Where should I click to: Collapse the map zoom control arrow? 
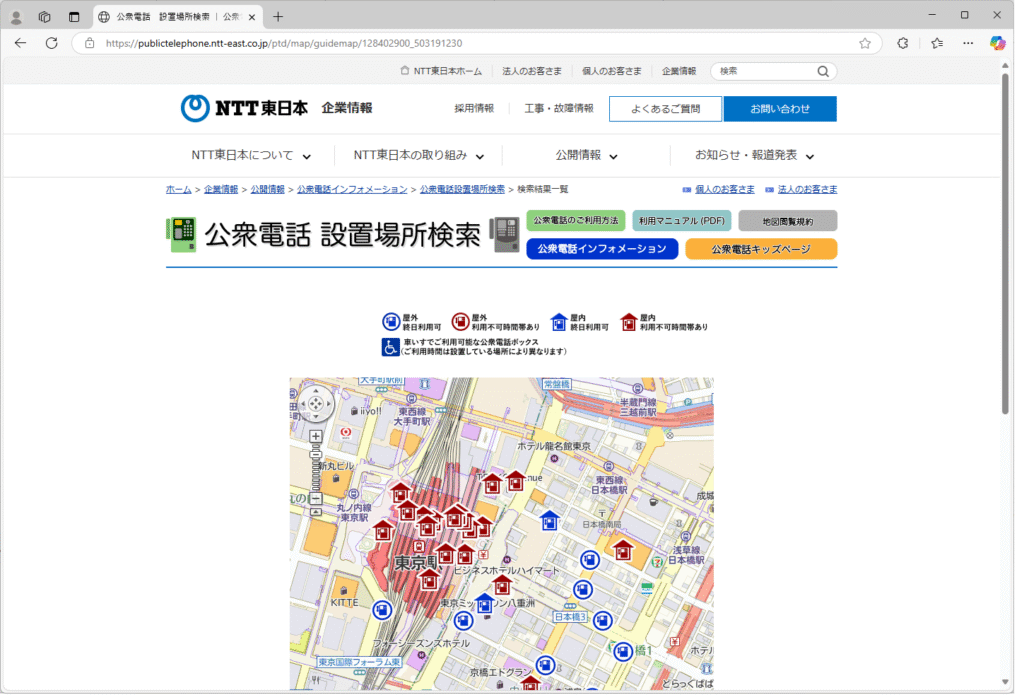pos(316,513)
